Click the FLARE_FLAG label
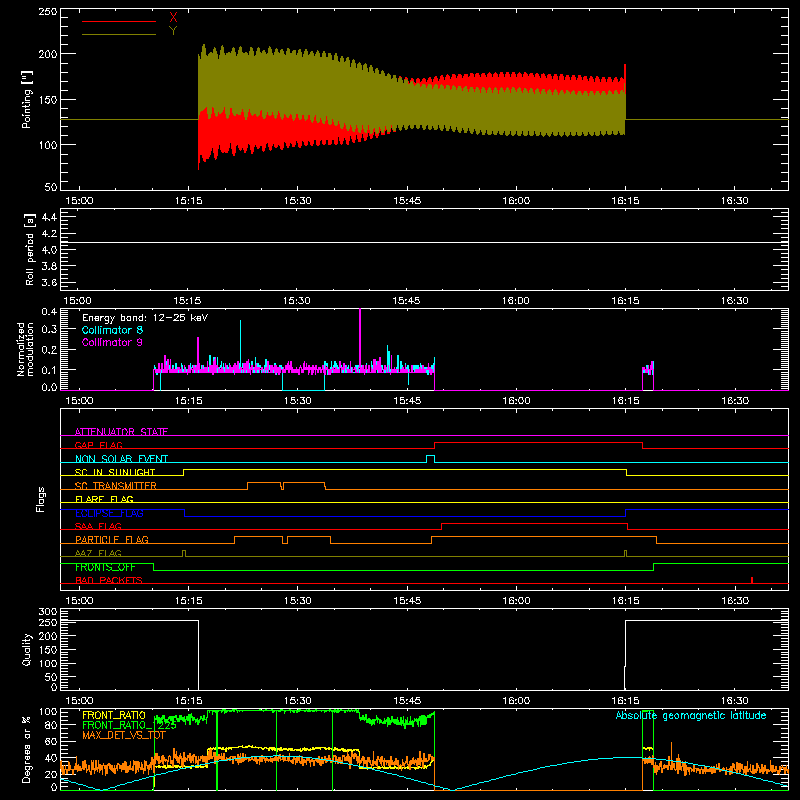The width and height of the screenshot is (800, 800). [x=104, y=499]
